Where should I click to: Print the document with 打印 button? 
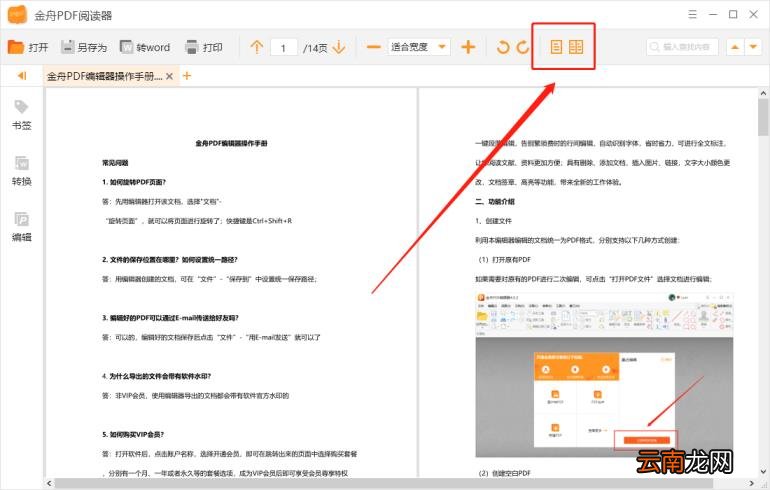pos(204,47)
